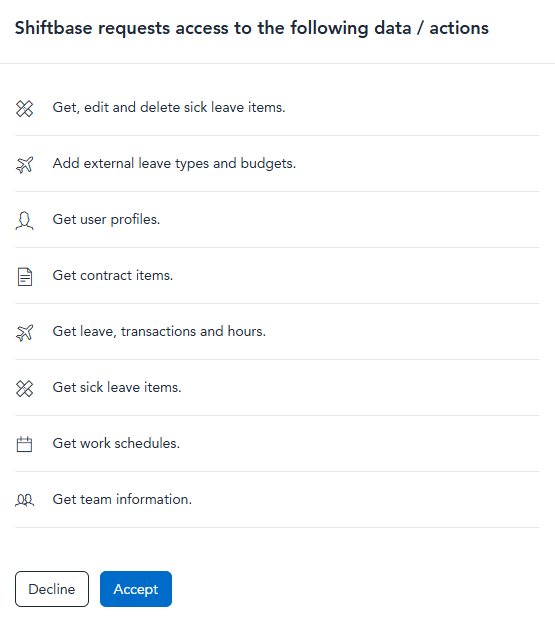555x626 pixels.
Task: Click the airplane icon next to external leave types
Action: tap(24, 164)
